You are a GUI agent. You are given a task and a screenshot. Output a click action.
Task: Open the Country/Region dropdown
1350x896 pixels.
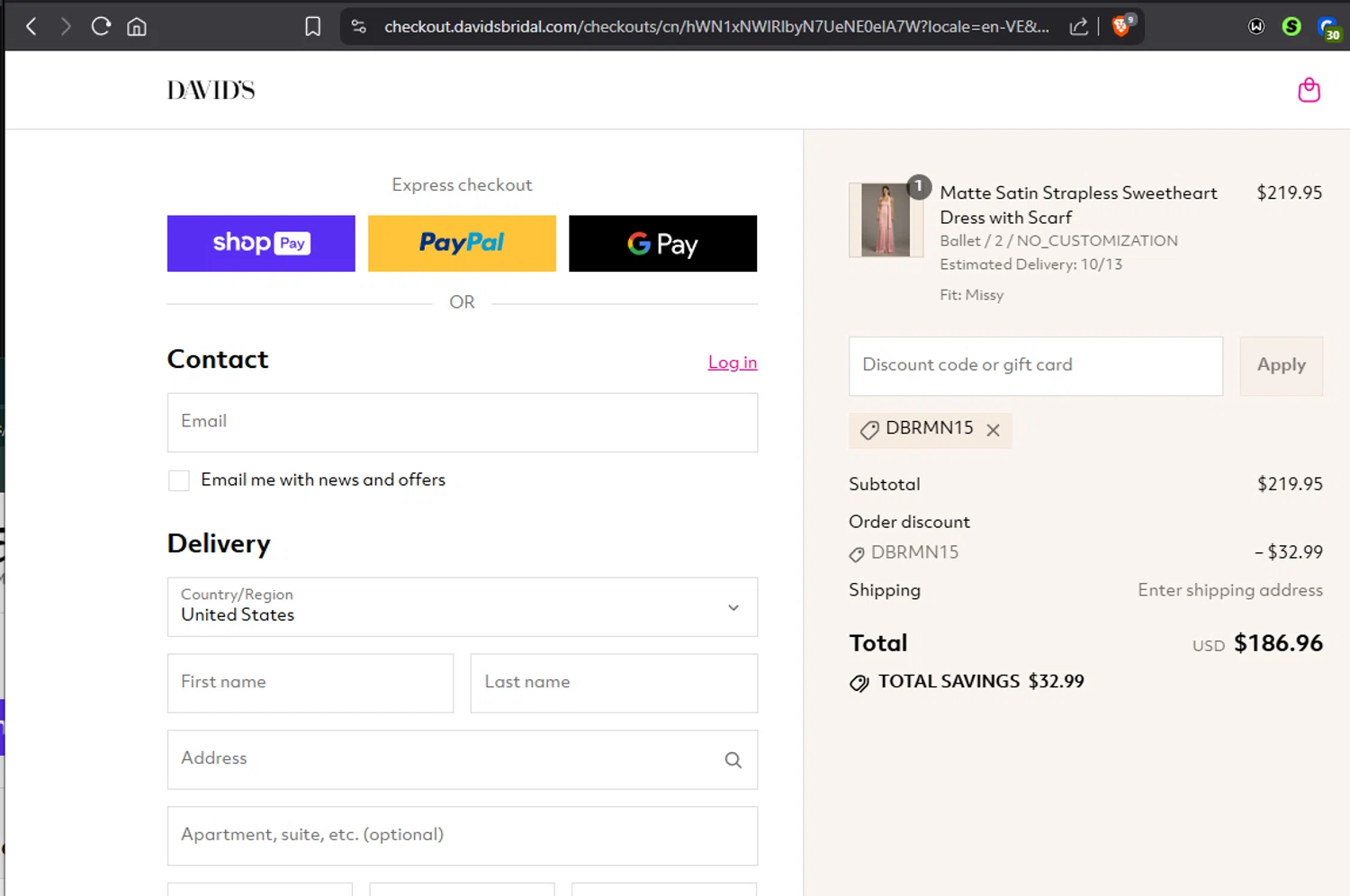pos(463,606)
